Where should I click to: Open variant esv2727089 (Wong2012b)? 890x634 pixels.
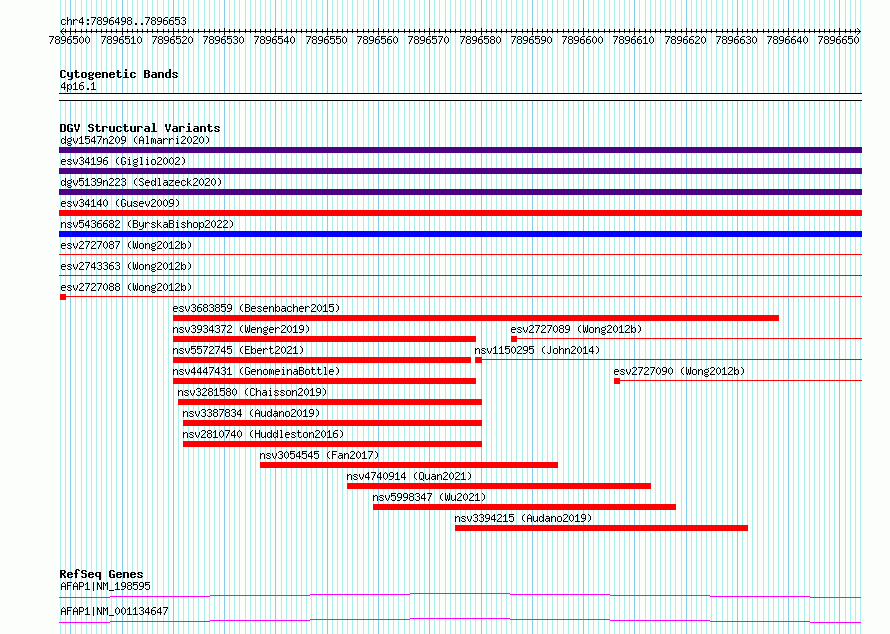(x=576, y=329)
